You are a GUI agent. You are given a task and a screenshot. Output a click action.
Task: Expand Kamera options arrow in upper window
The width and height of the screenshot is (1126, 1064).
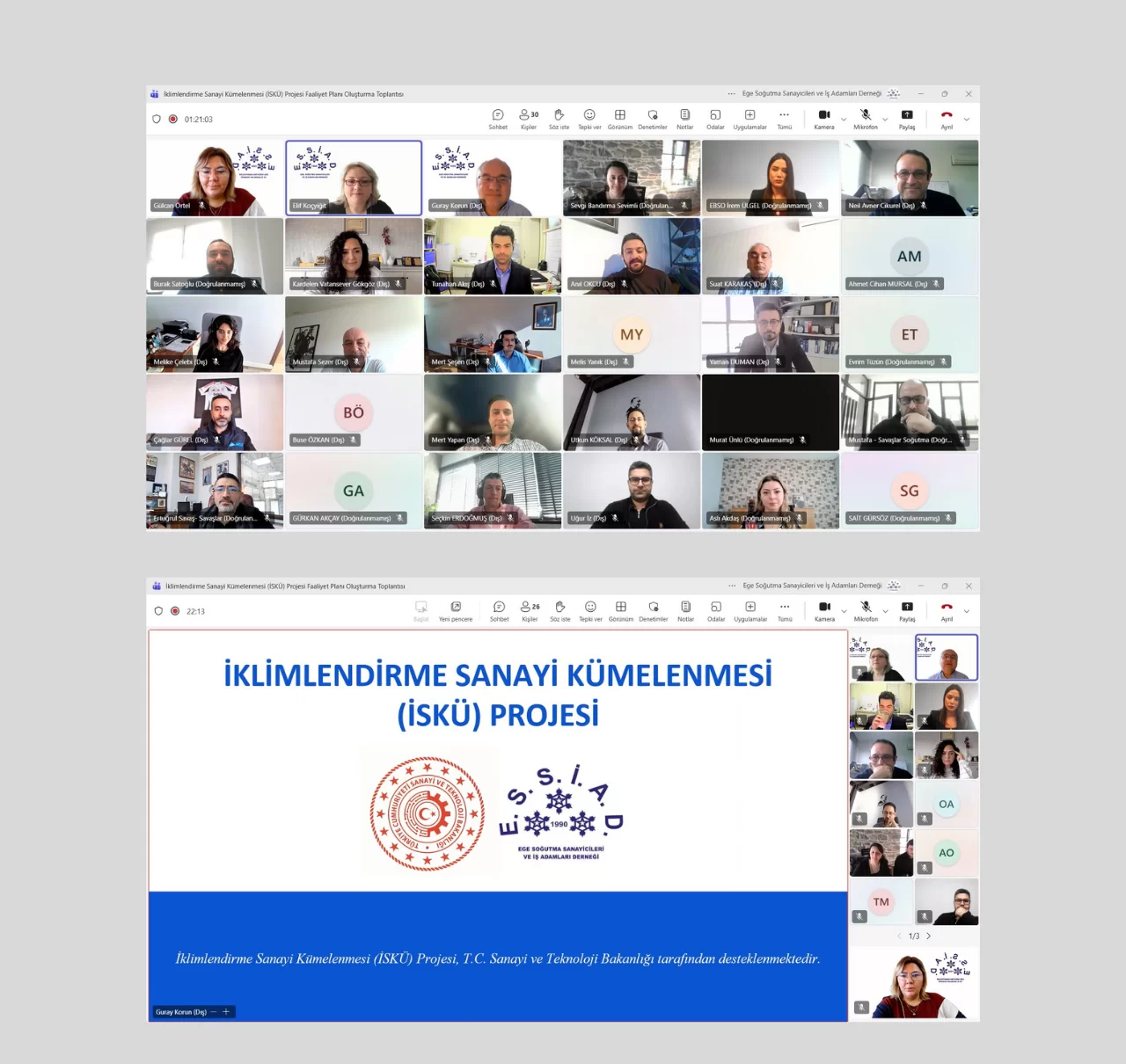tap(844, 119)
